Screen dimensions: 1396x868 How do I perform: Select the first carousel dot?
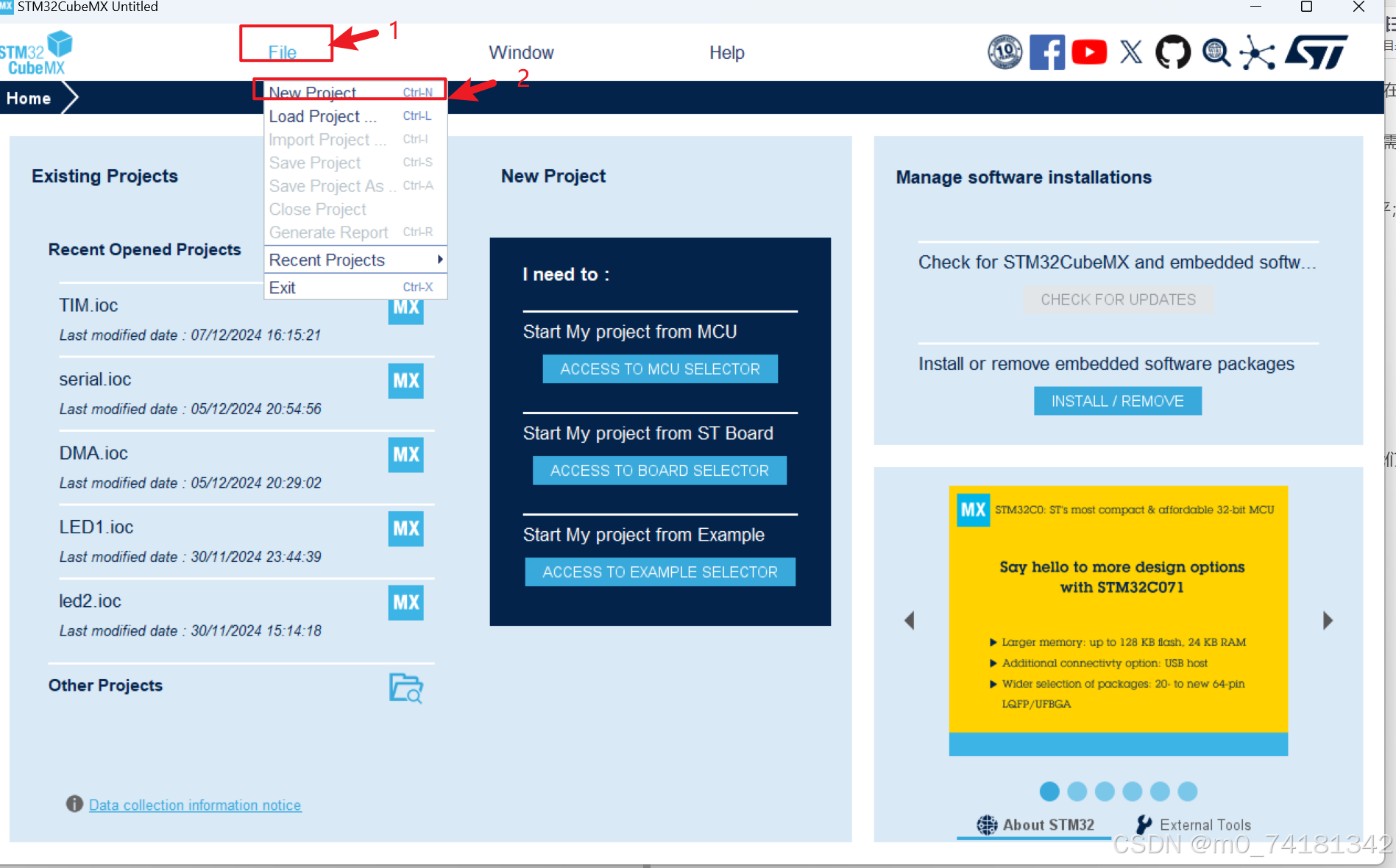click(x=1049, y=791)
